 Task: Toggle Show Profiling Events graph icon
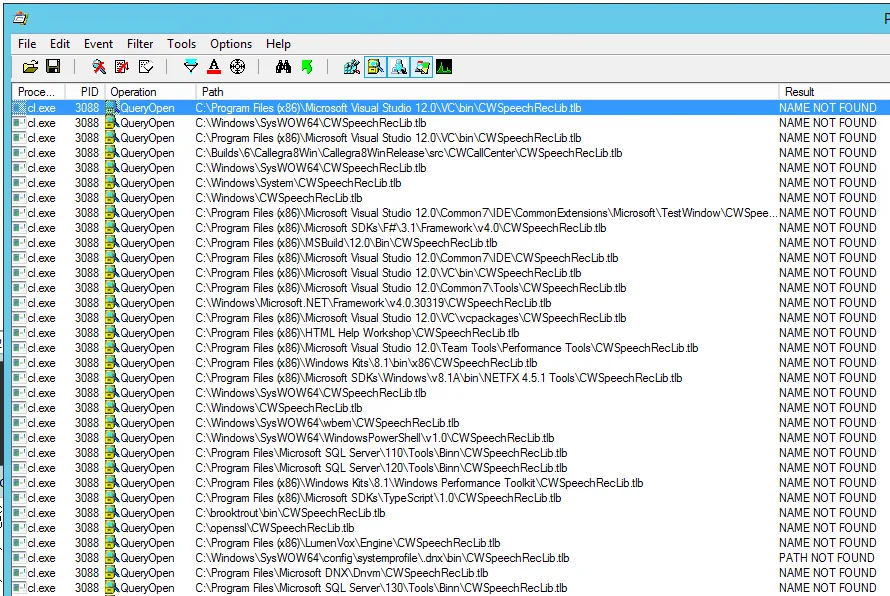click(444, 67)
